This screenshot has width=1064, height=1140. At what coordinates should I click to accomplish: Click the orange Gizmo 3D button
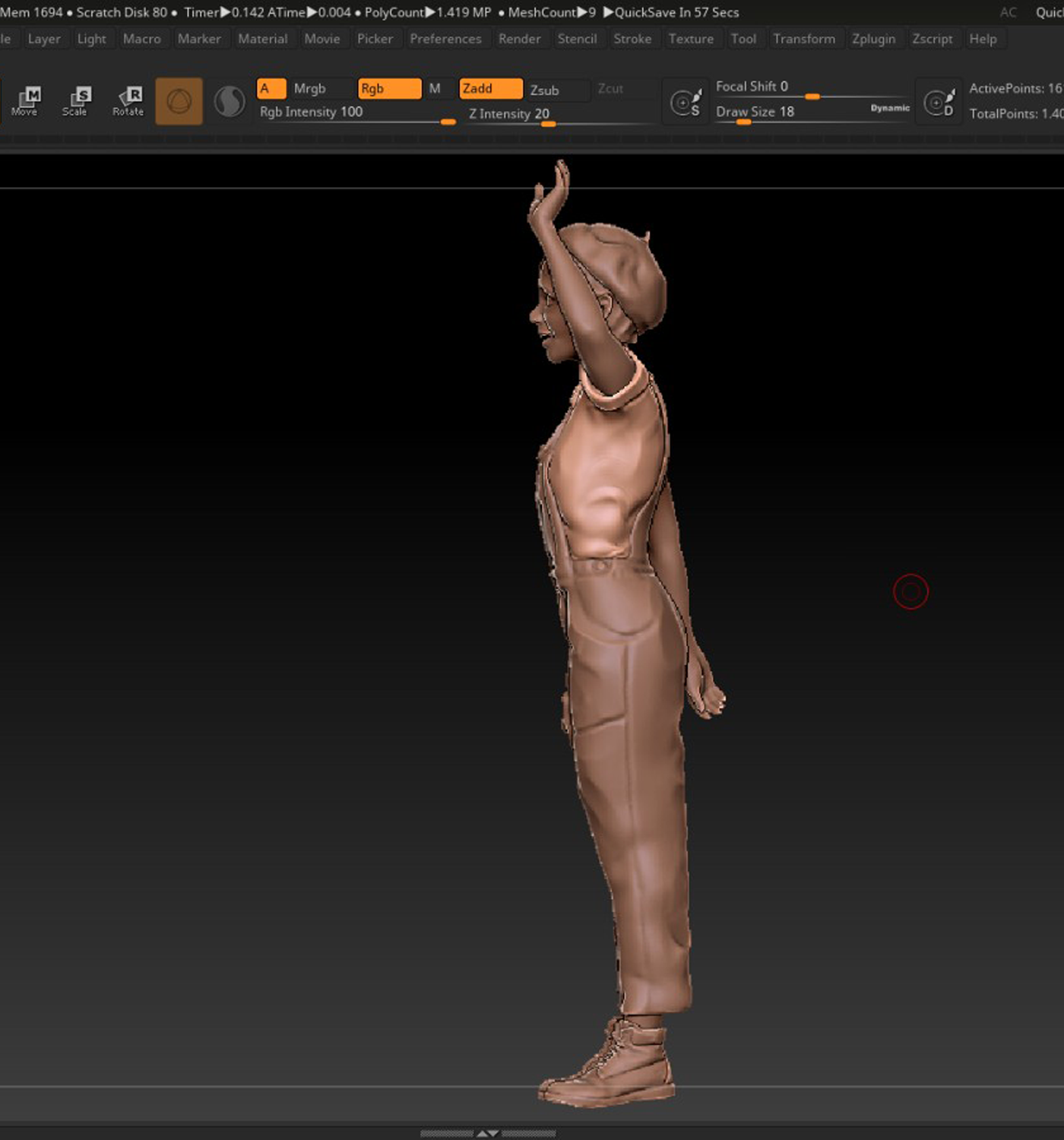click(x=179, y=101)
